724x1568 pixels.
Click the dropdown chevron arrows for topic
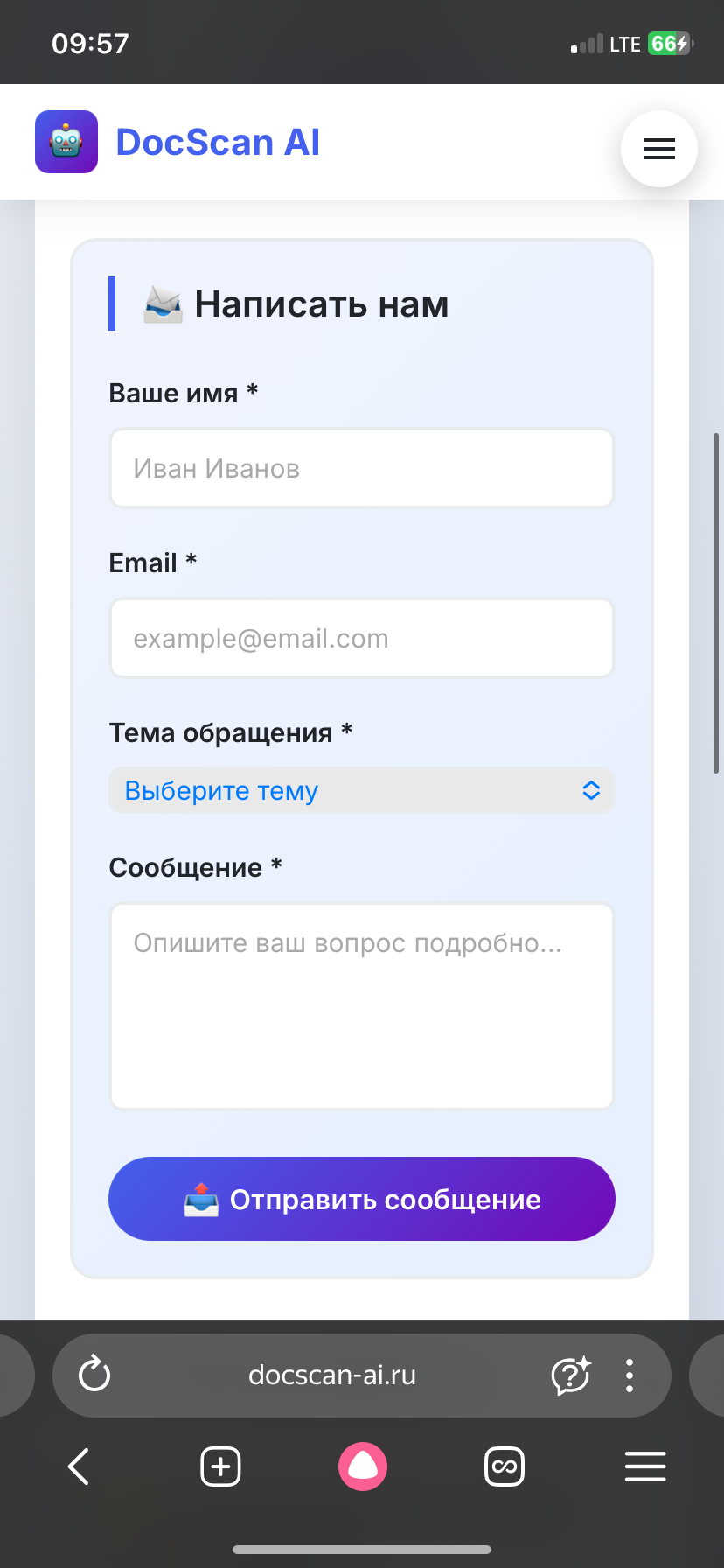(591, 790)
